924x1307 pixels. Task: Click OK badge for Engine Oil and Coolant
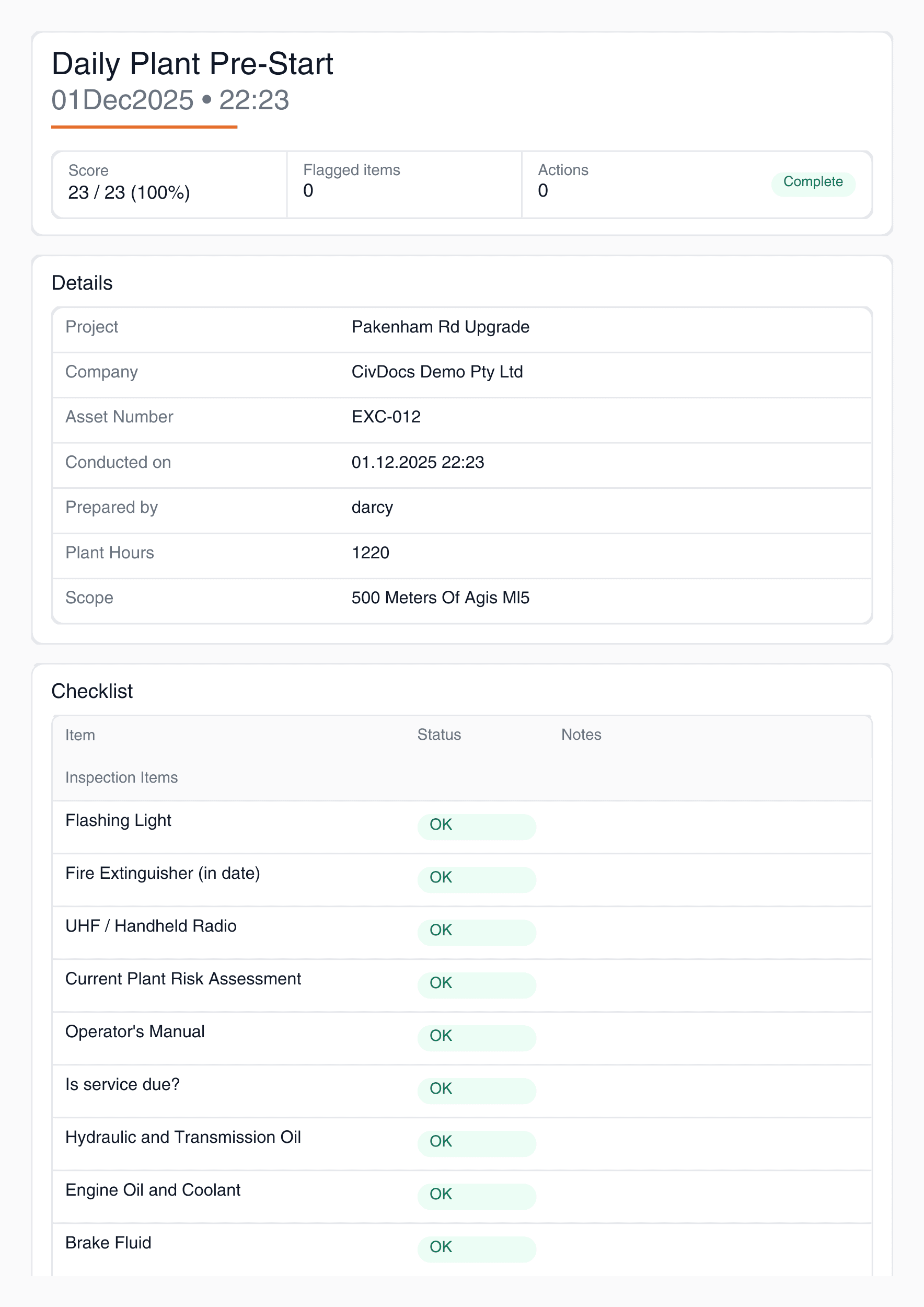(x=476, y=1195)
